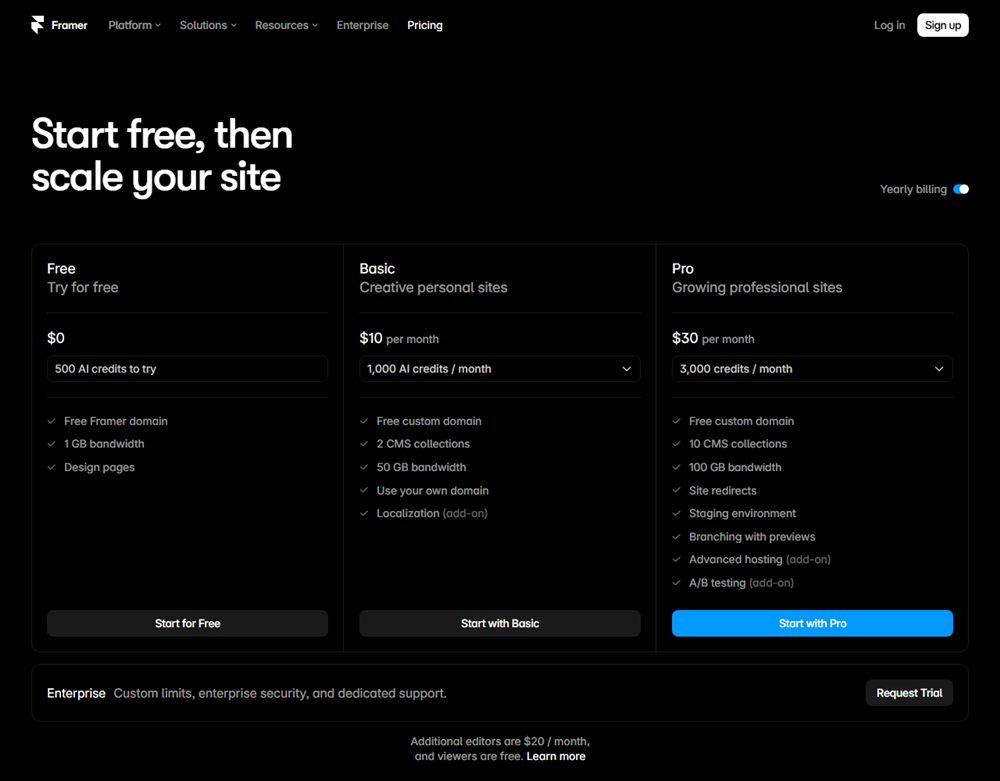
Task: Click the Pro plan title
Action: click(x=682, y=268)
